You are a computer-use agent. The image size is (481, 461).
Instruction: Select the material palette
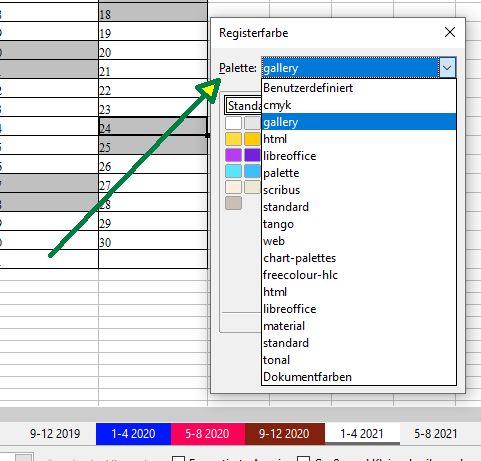coord(359,326)
